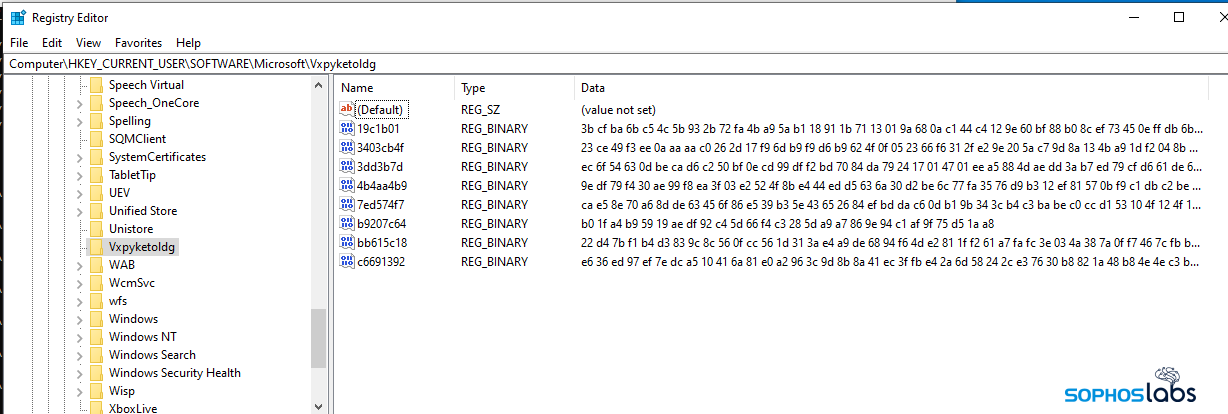Click the binary icon for b9207c64
This screenshot has height=414, width=1228.
point(347,223)
